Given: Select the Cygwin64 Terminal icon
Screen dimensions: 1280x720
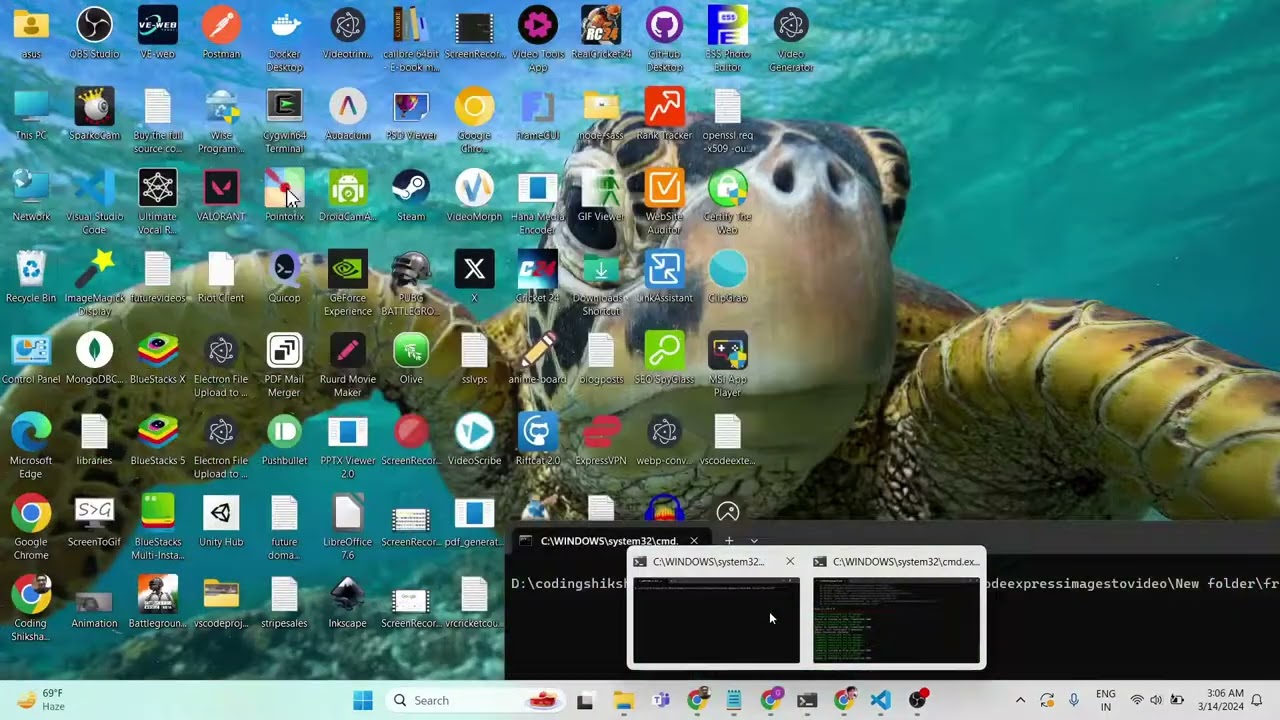Looking at the screenshot, I should point(284,120).
